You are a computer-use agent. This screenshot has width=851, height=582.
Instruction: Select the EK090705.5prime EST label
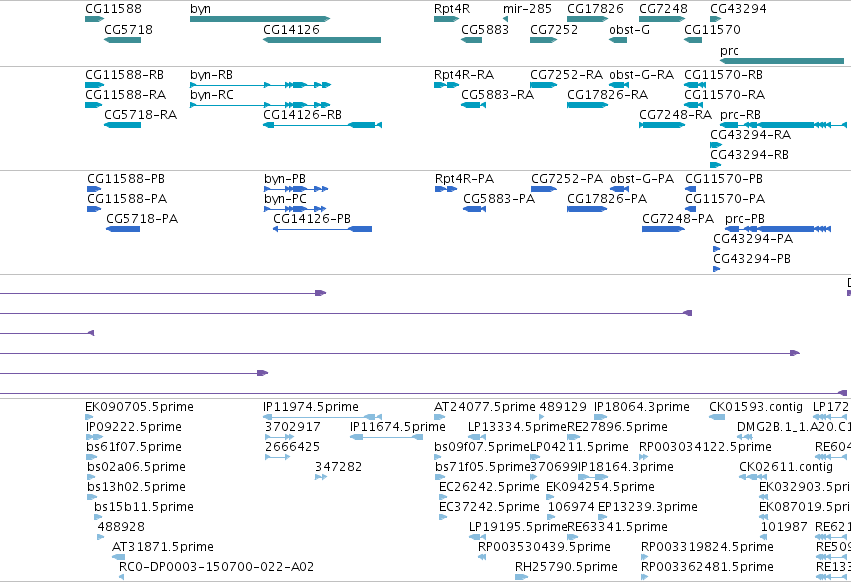click(x=139, y=407)
